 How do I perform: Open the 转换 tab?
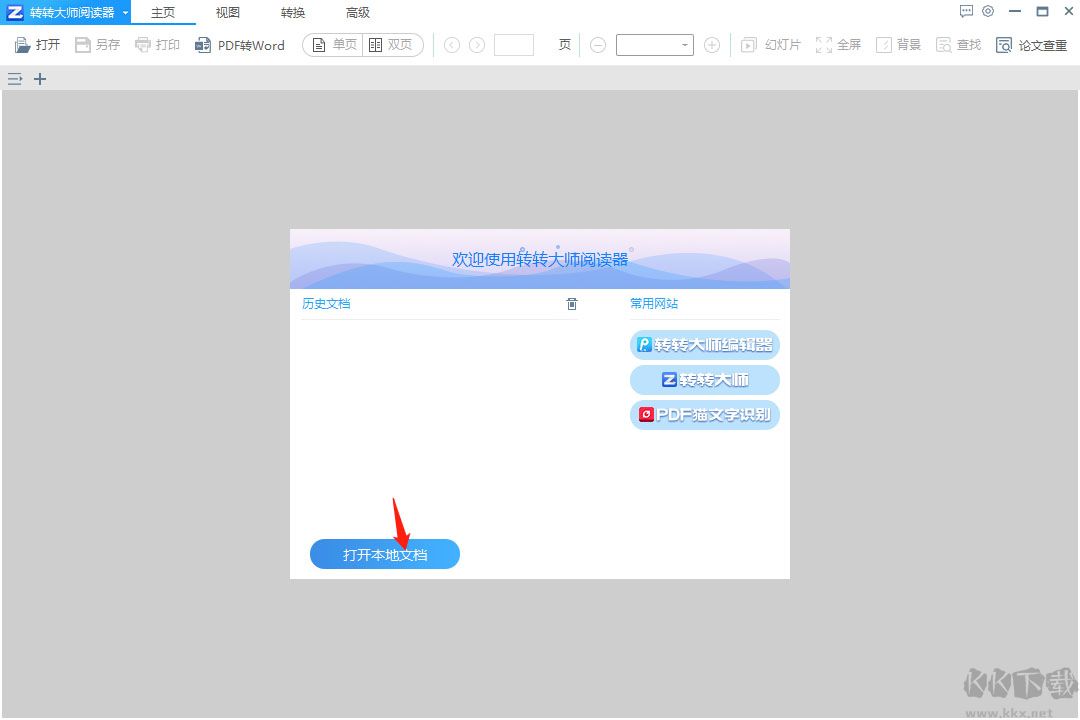(293, 12)
